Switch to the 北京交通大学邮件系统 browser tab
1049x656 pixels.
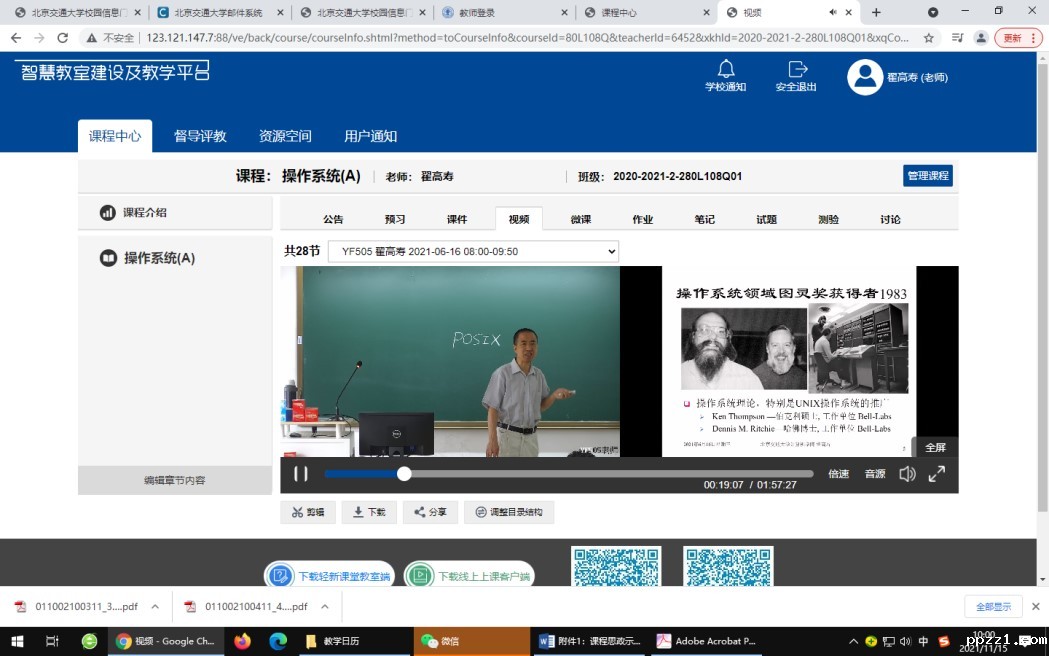(219, 12)
